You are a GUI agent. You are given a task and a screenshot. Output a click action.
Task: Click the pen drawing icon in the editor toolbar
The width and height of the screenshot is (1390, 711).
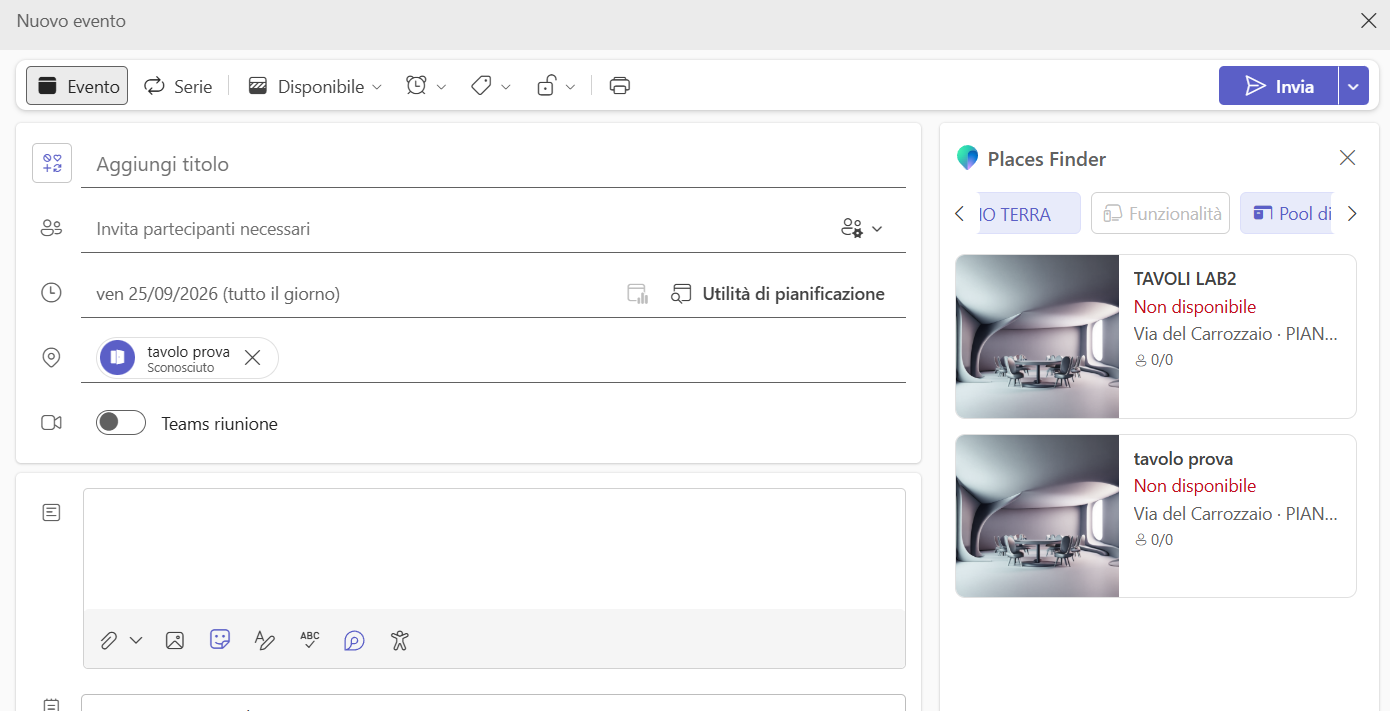265,640
